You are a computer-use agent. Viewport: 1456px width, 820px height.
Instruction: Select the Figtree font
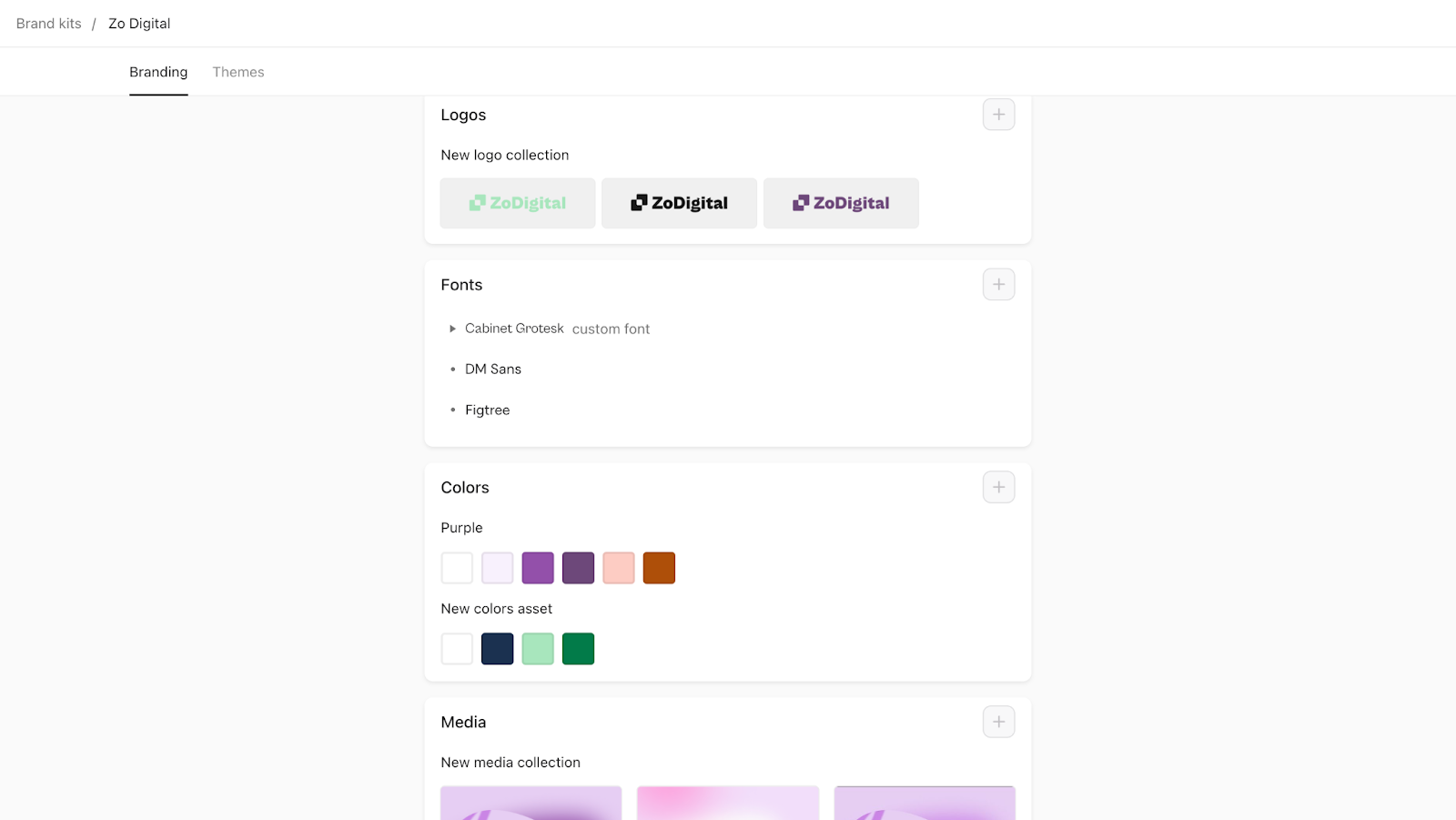(x=487, y=410)
